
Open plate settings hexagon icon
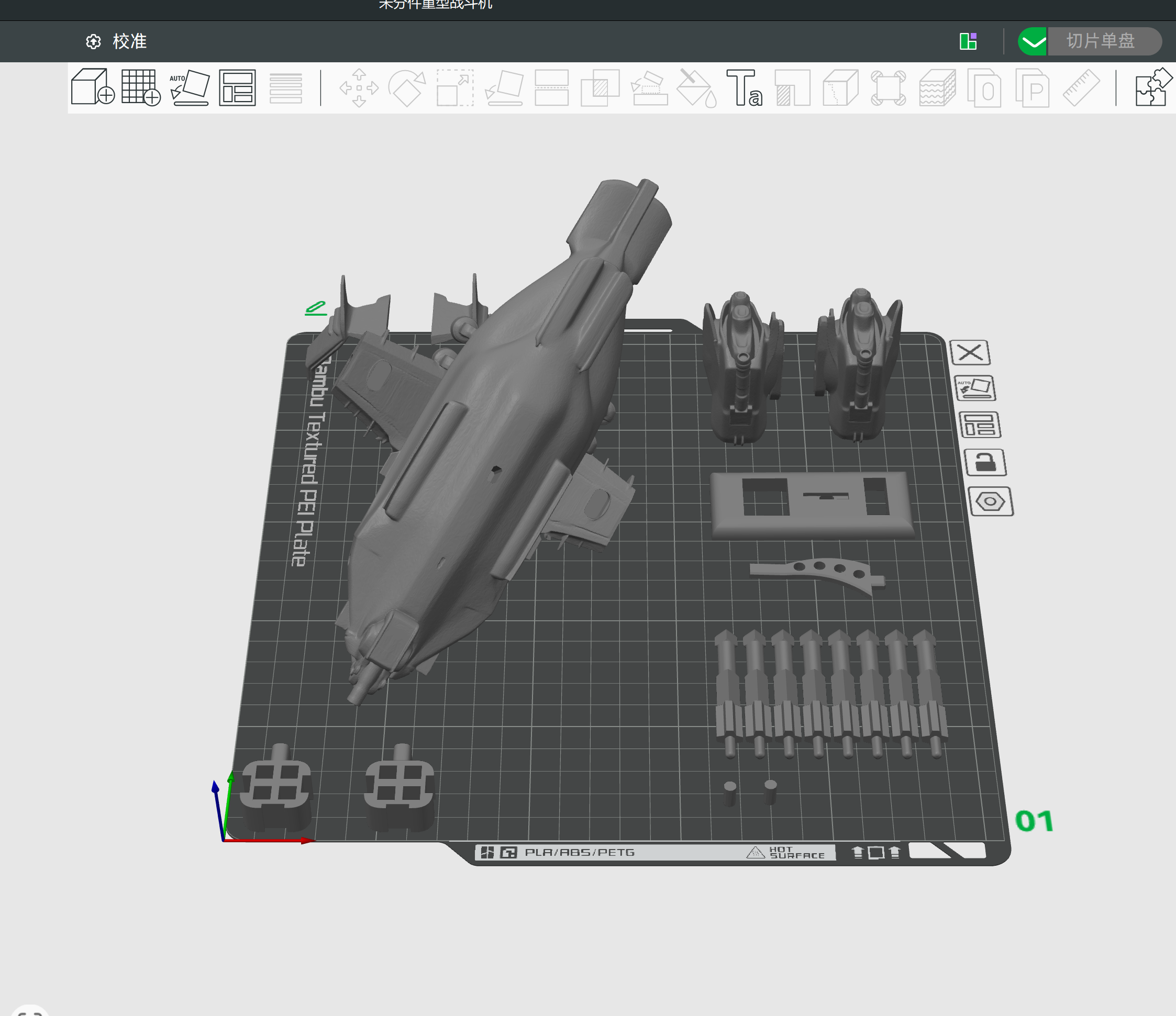coord(991,501)
